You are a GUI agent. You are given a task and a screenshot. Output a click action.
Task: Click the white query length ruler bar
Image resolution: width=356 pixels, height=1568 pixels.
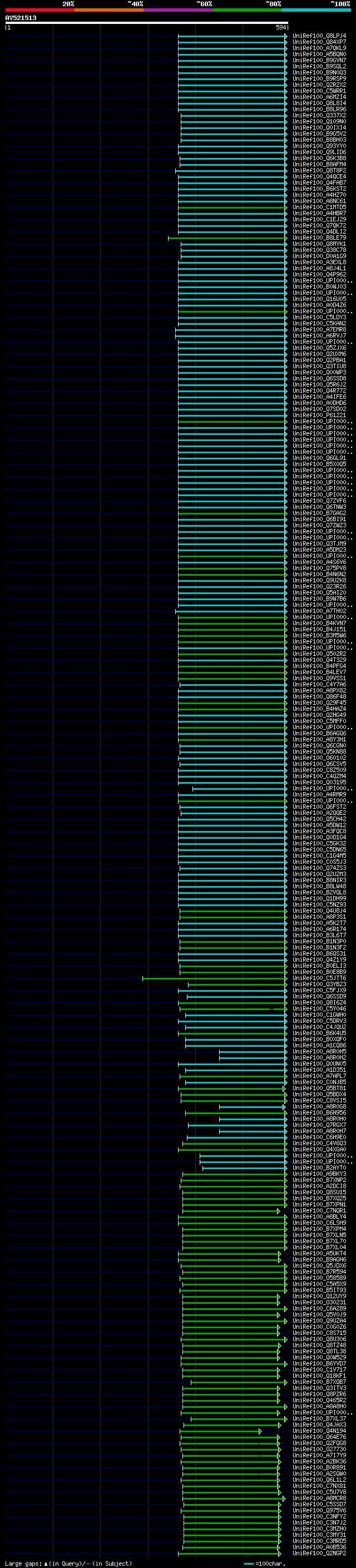coord(147,22)
